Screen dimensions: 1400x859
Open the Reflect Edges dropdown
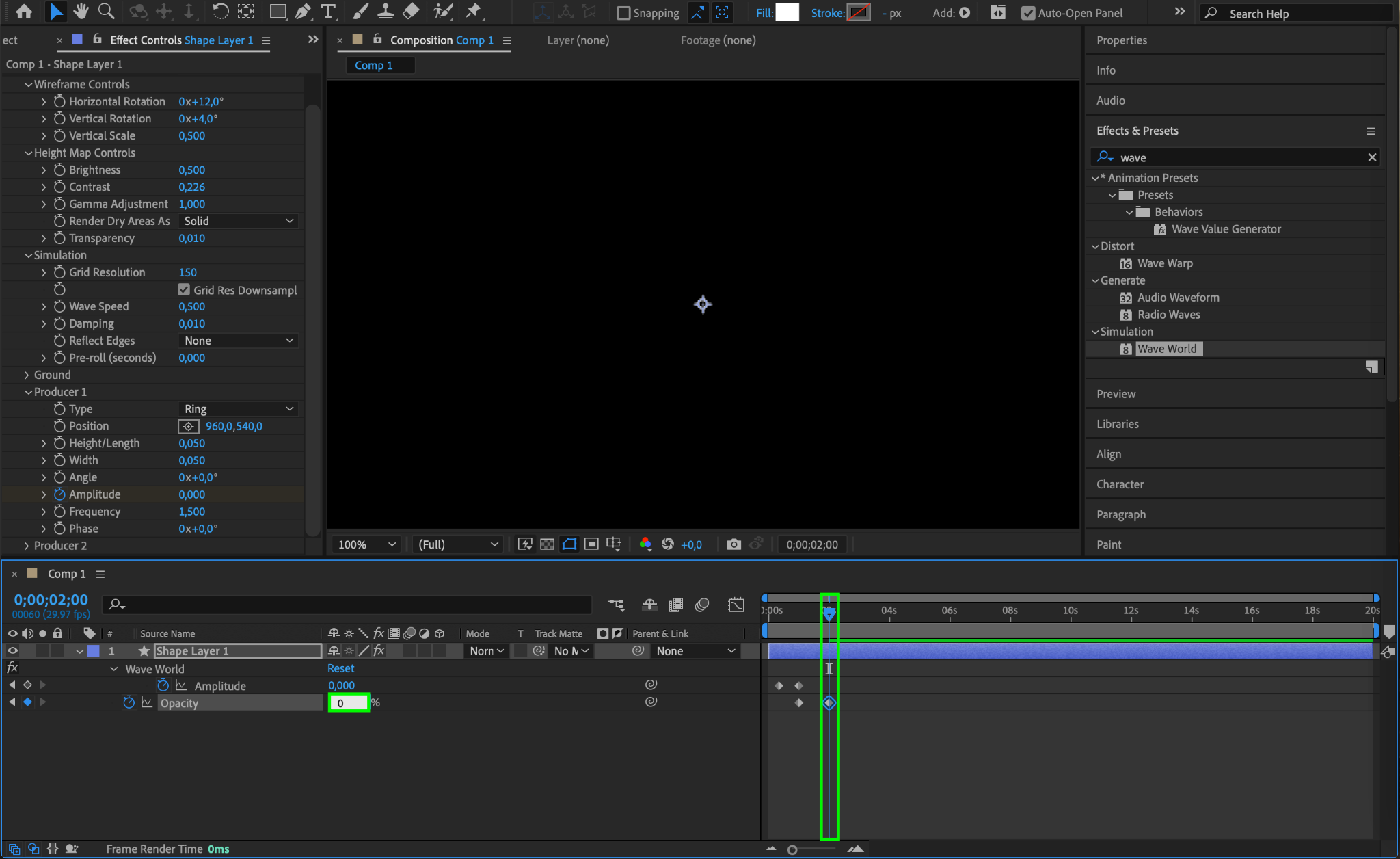pyautogui.click(x=239, y=341)
